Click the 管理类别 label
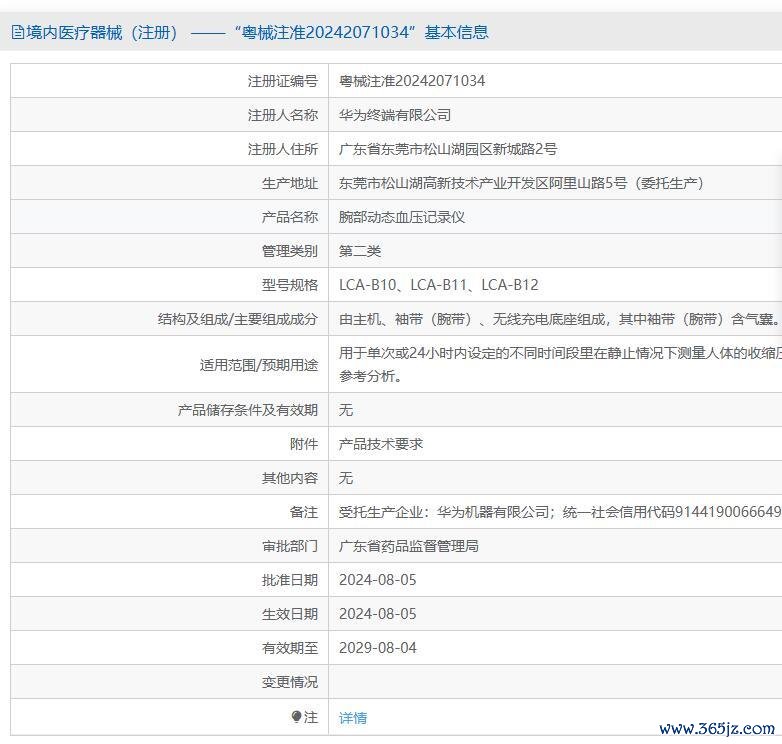Viewport: 782px width, 744px height. [x=289, y=251]
